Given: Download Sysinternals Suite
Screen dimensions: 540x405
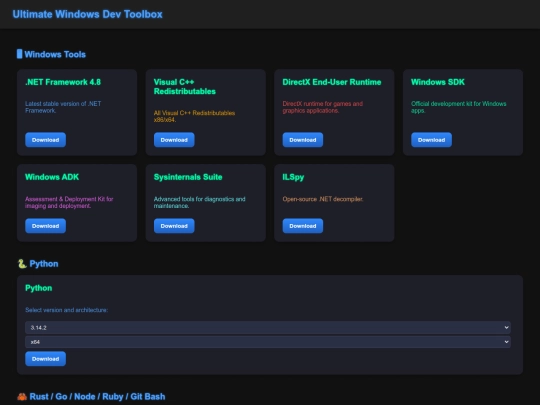Looking at the screenshot, I should (174, 226).
